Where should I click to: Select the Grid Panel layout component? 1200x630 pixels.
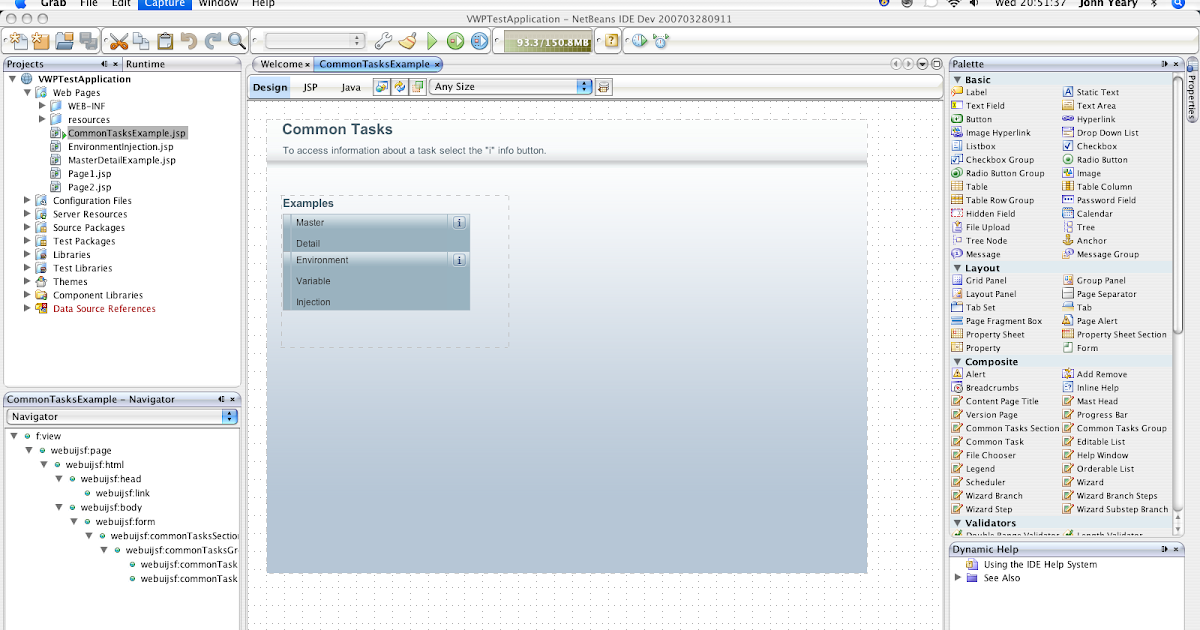[978, 281]
